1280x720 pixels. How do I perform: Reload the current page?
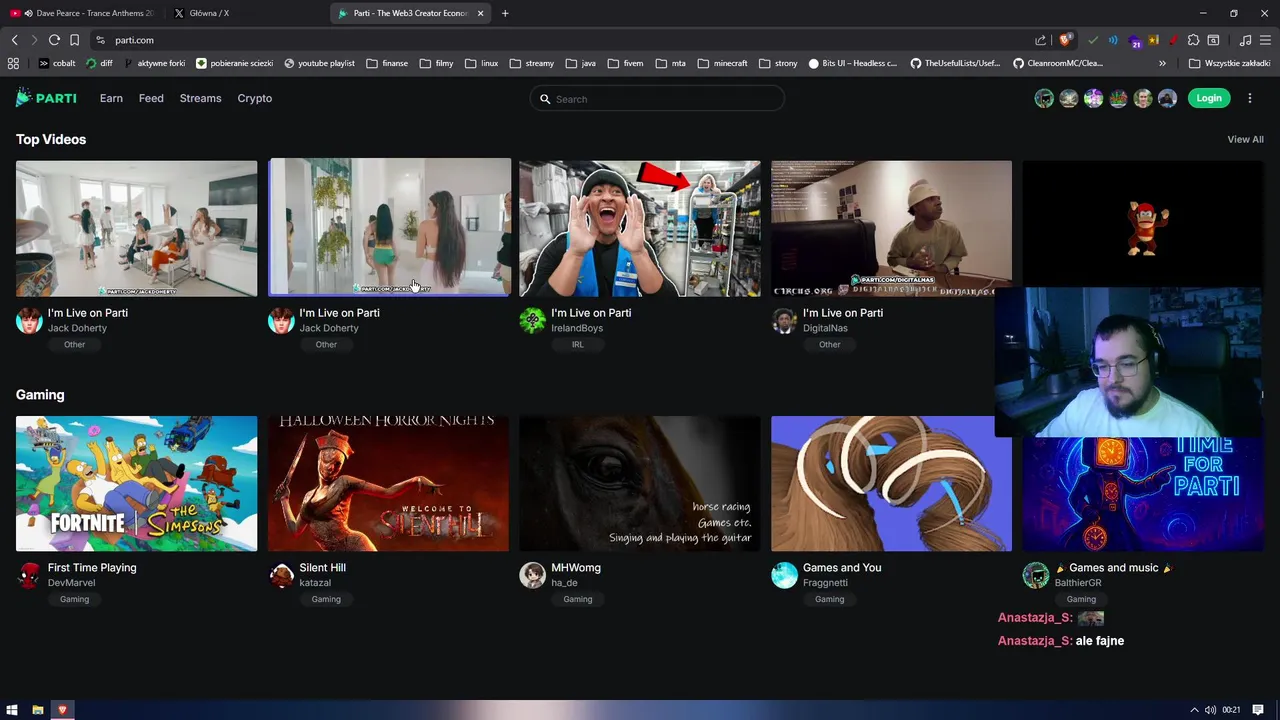(54, 40)
